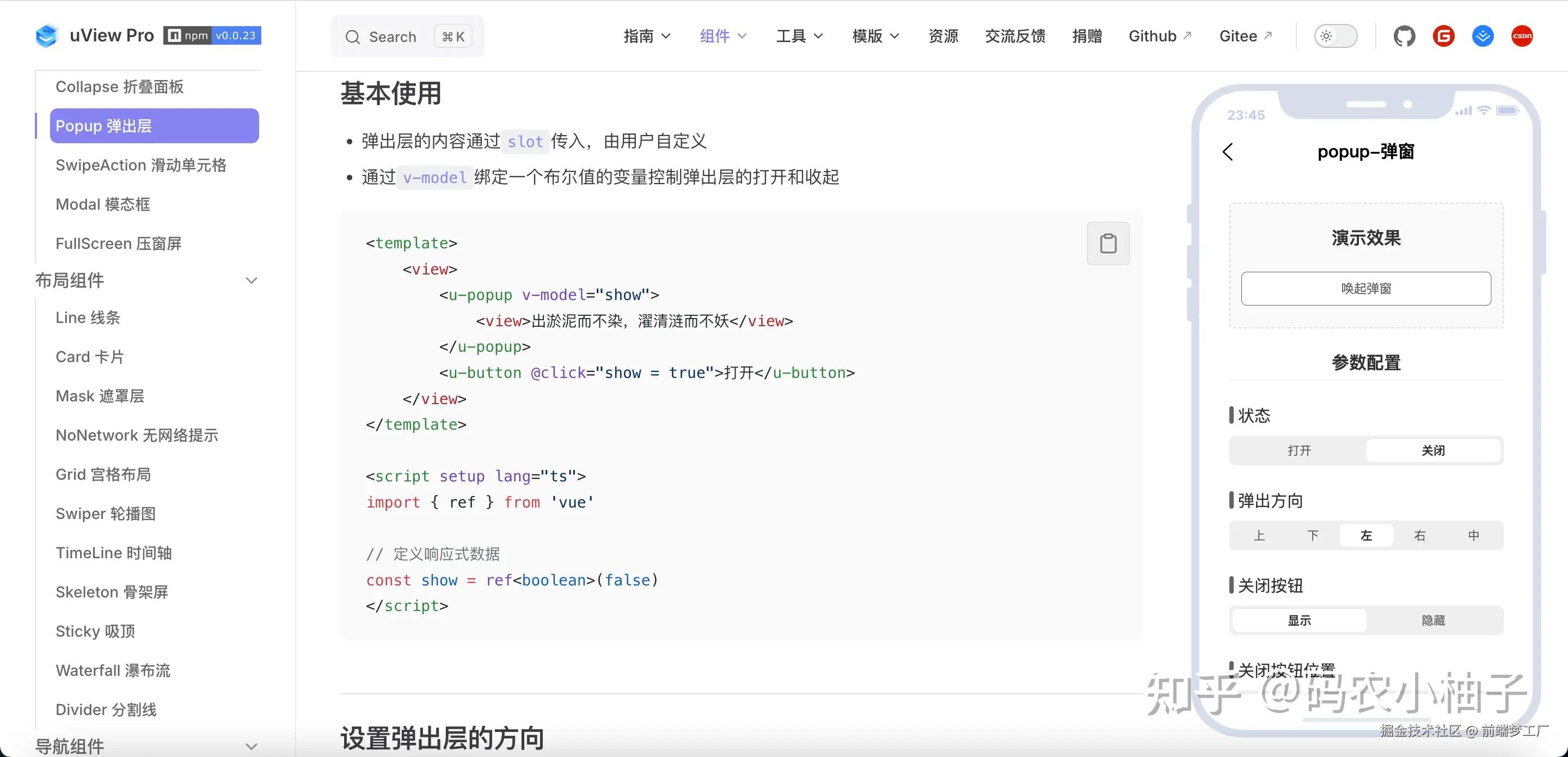Image resolution: width=1568 pixels, height=757 pixels.
Task: Click the npm version badge
Action: (x=211, y=35)
